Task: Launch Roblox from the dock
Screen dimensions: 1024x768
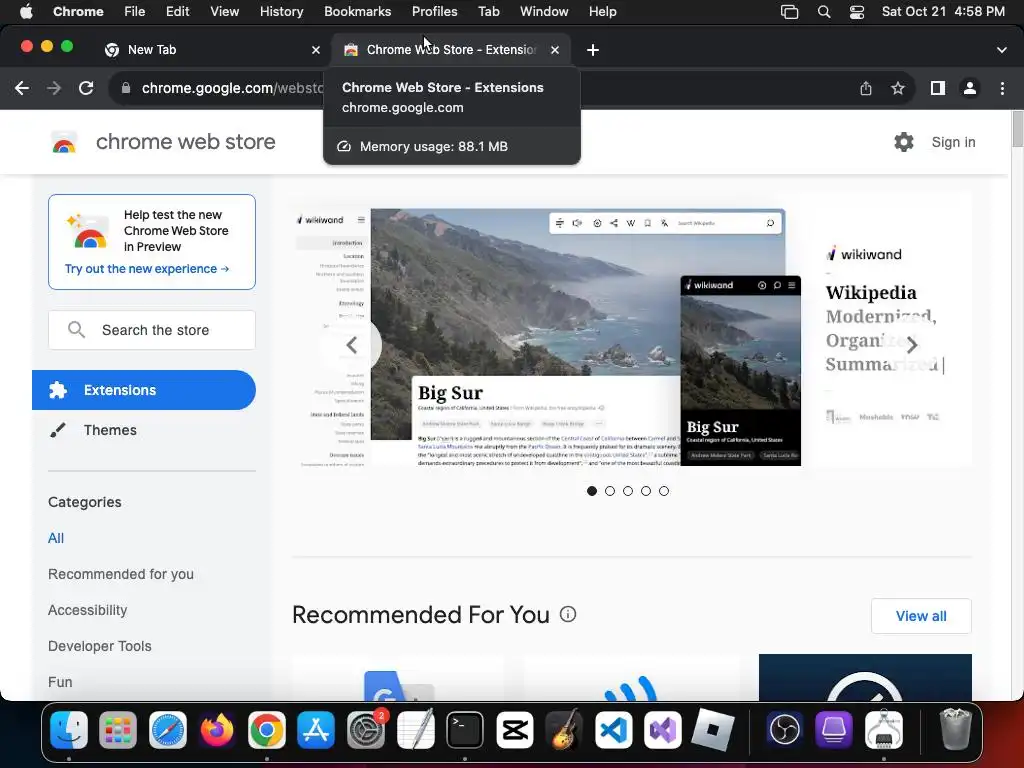Action: pos(712,729)
